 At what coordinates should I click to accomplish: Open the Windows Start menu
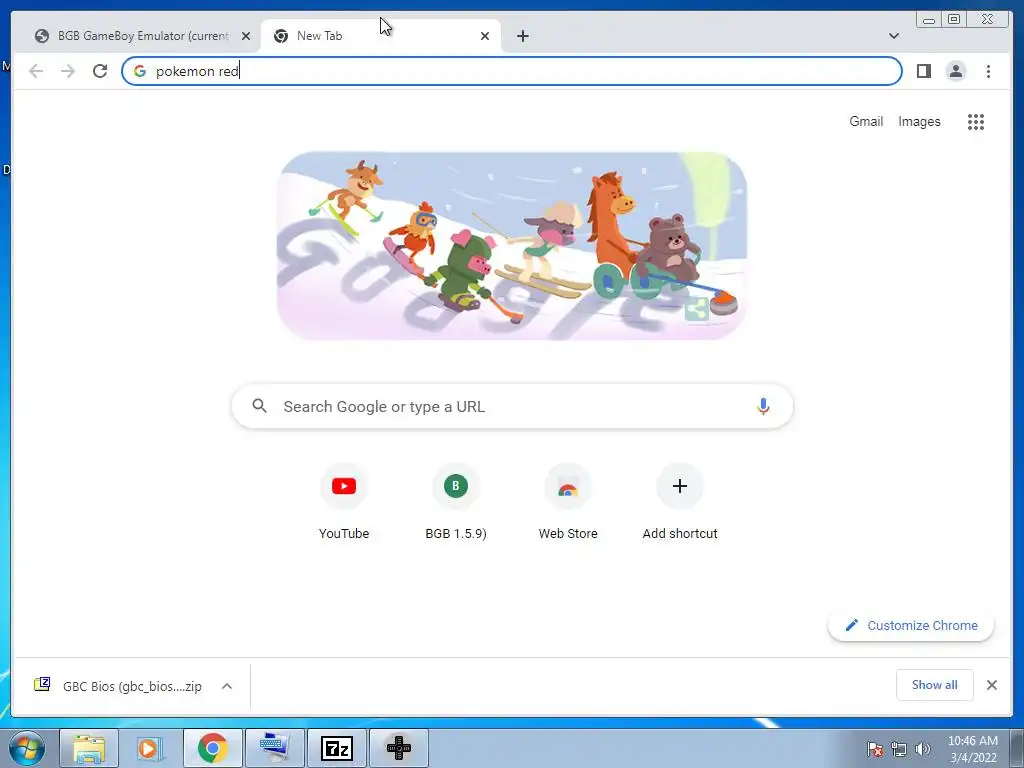(x=26, y=748)
